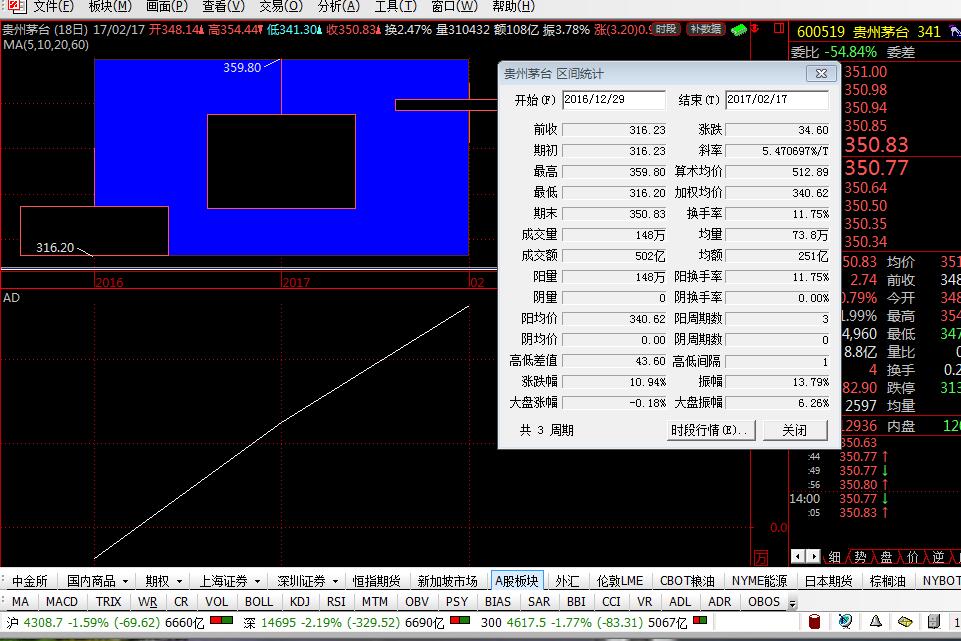The image size is (961, 641).
Task: Open the 文件(F) menu
Action: [53, 7]
